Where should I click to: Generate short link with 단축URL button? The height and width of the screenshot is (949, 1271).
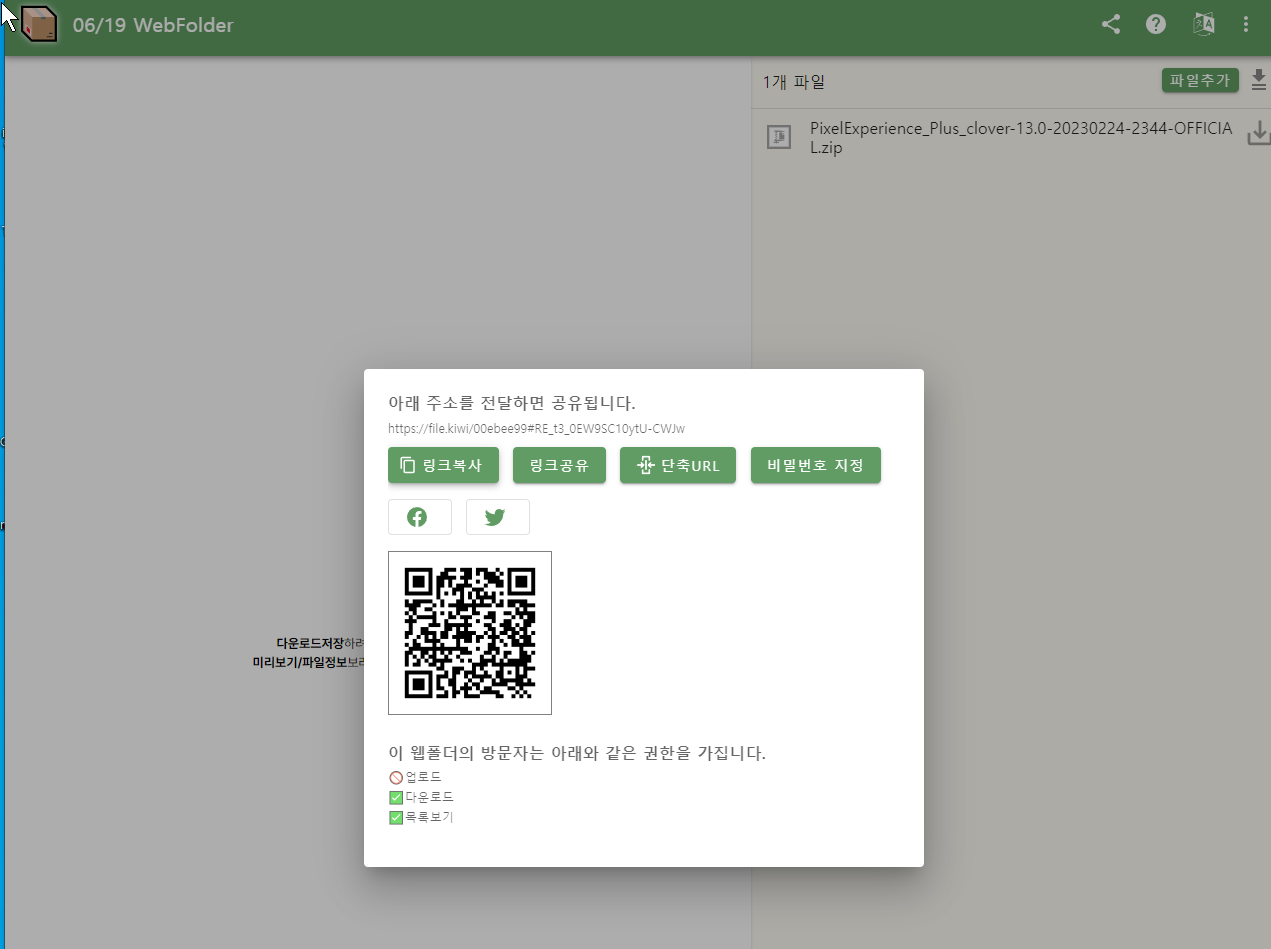[x=678, y=465]
